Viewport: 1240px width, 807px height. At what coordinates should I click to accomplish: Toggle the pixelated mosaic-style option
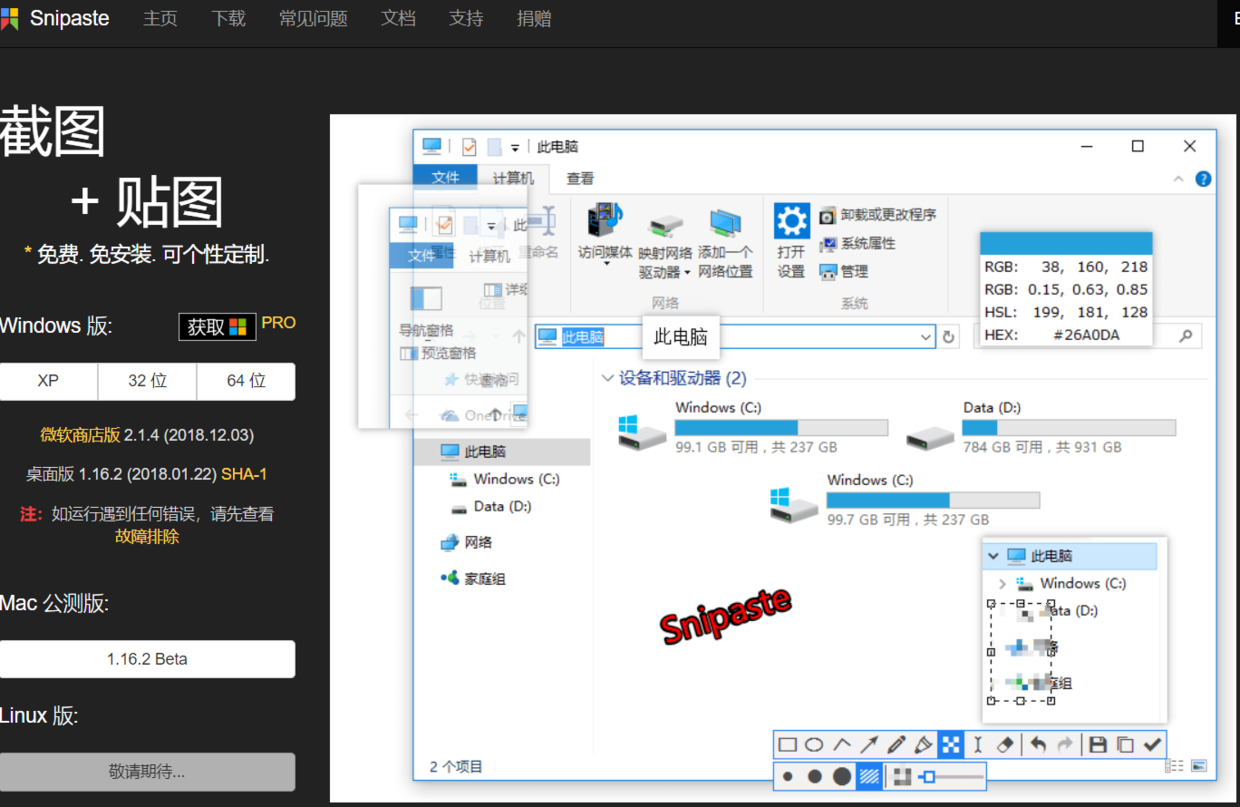(x=902, y=776)
